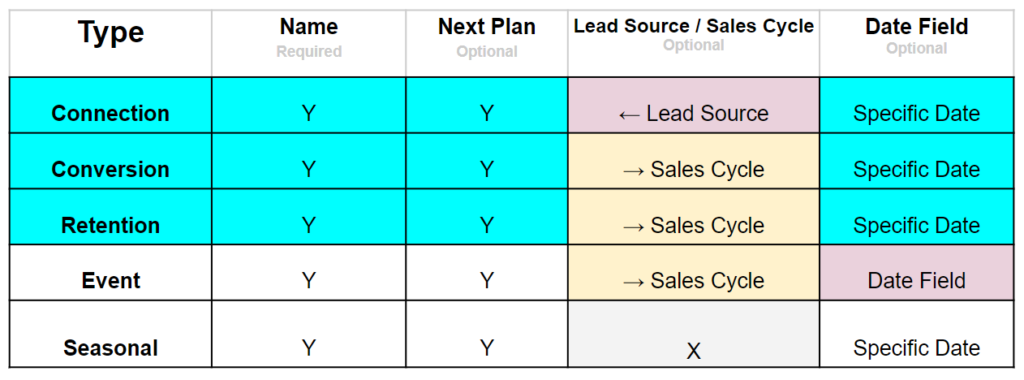Click Specific Date in the Connection row
The height and width of the screenshot is (380, 1024).
[916, 114]
